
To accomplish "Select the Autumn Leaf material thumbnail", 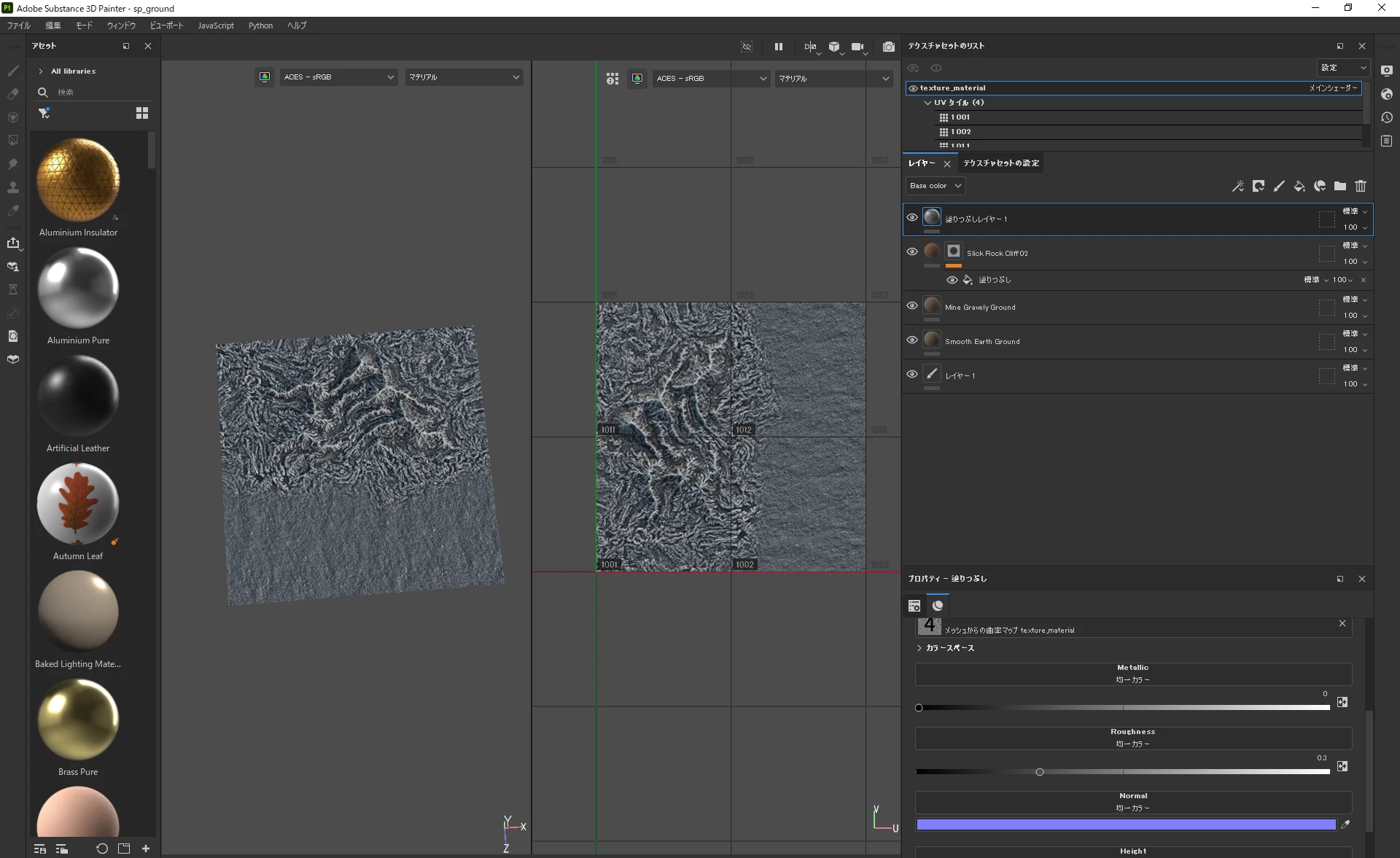I will pyautogui.click(x=78, y=504).
